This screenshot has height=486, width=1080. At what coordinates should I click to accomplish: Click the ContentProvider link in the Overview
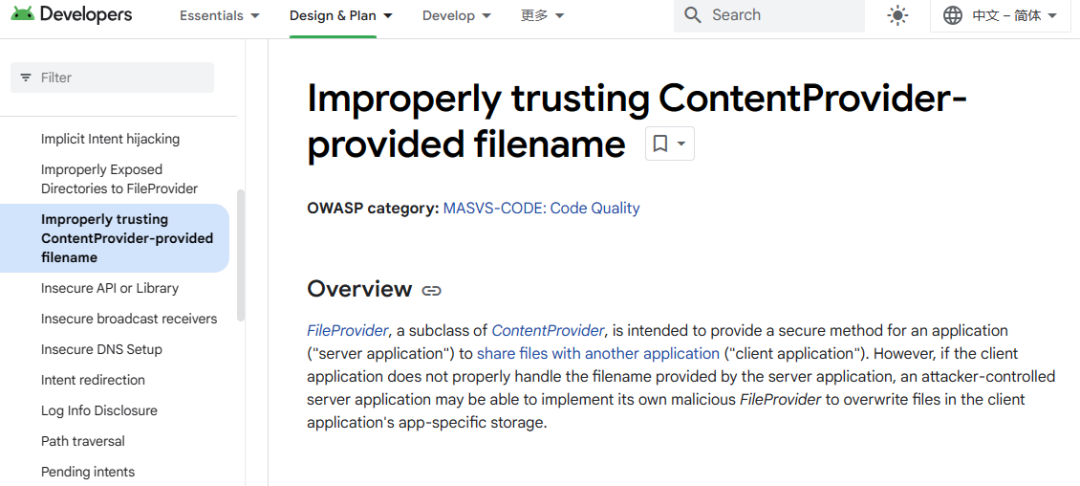[548, 330]
